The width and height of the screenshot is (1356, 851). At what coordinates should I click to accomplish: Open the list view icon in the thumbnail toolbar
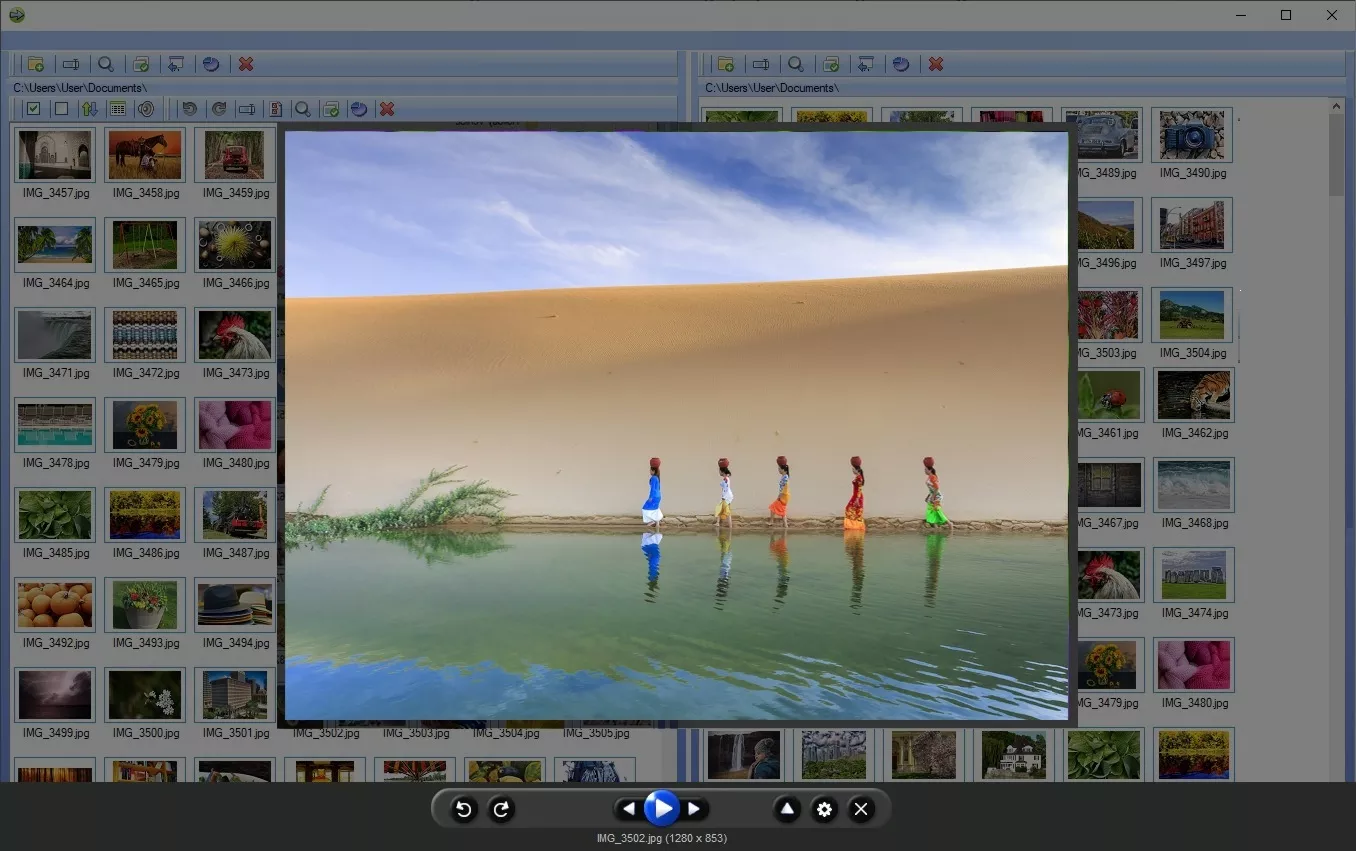click(x=117, y=108)
